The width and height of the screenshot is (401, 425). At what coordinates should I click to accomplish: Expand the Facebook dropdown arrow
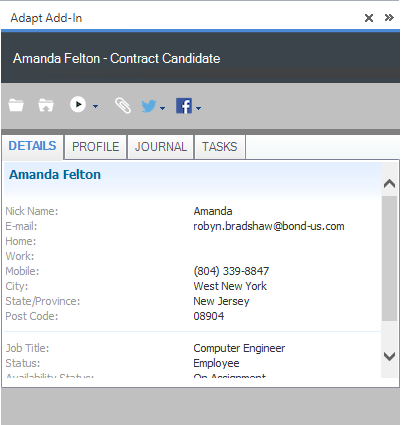[x=198, y=108]
